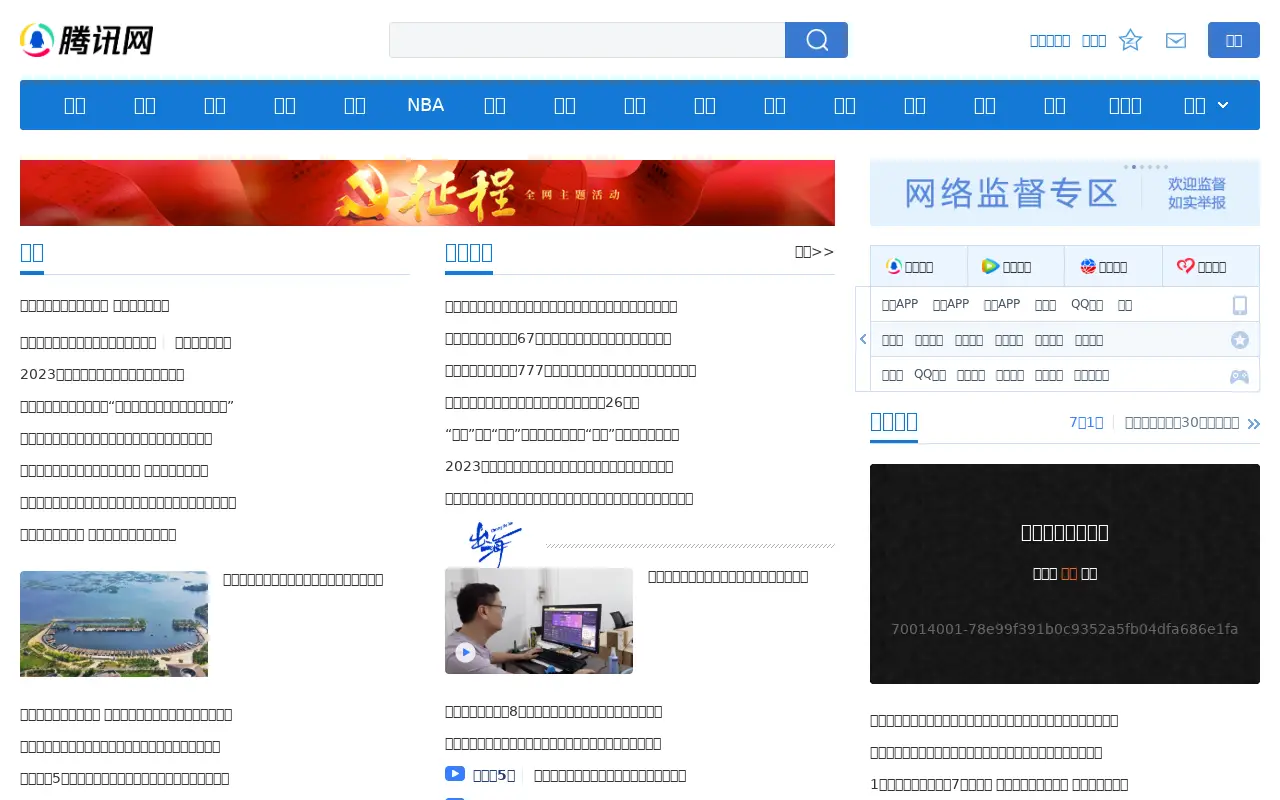Open the headline containing 30 beside the date

pyautogui.click(x=1182, y=423)
